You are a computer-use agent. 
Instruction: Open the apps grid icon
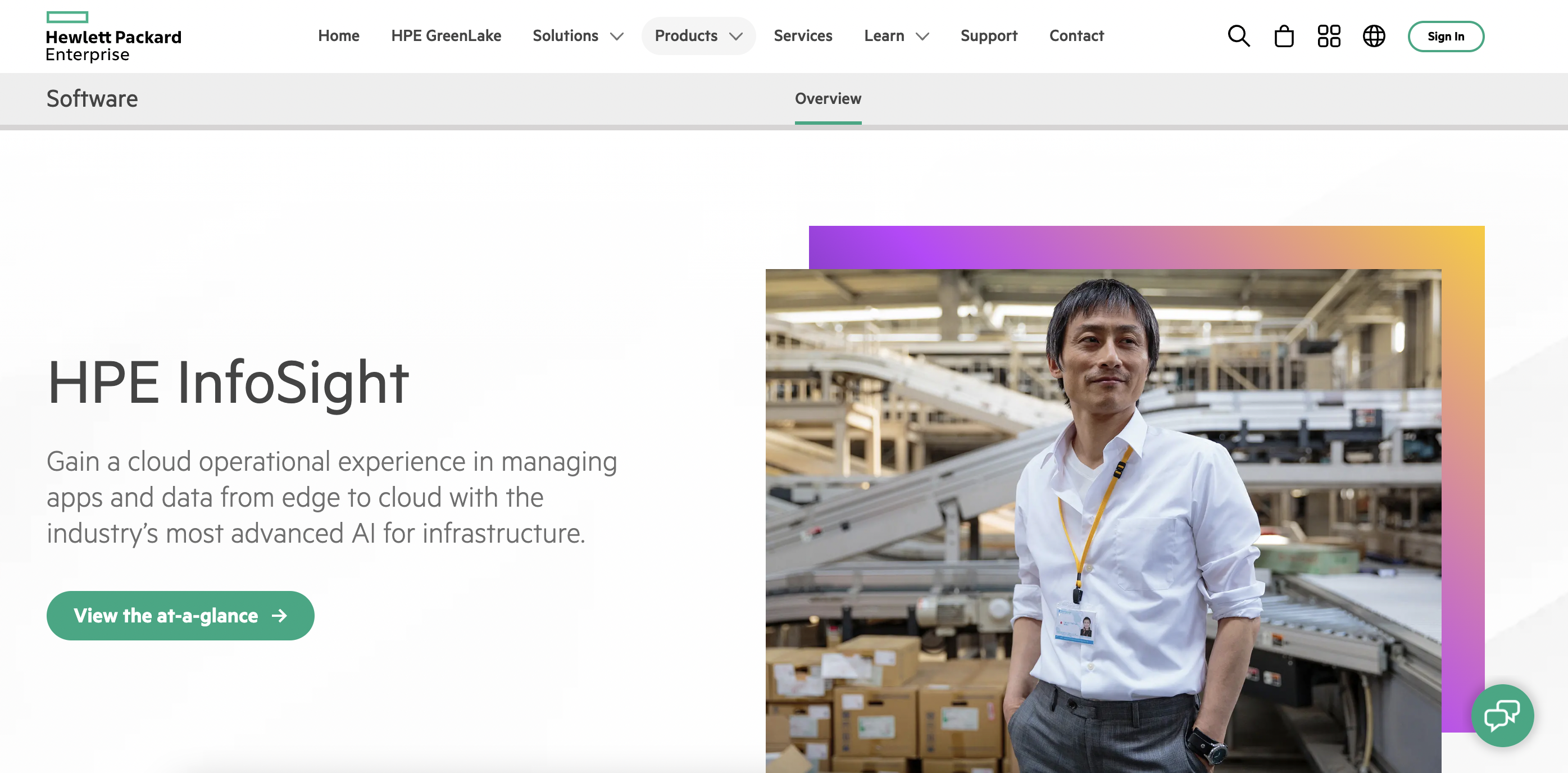(x=1329, y=36)
